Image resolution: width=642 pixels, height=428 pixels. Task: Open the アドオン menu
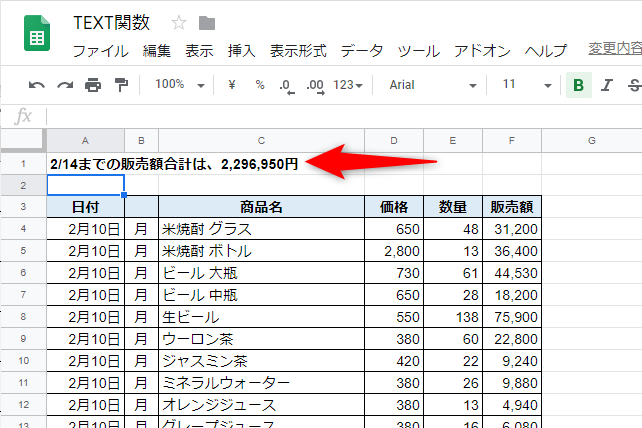(x=482, y=51)
